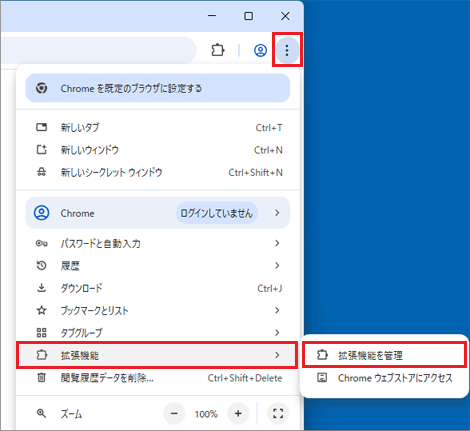This screenshot has height=431, width=470.
Task: Click the Ctrl+J shortcut text
Action: (270, 288)
